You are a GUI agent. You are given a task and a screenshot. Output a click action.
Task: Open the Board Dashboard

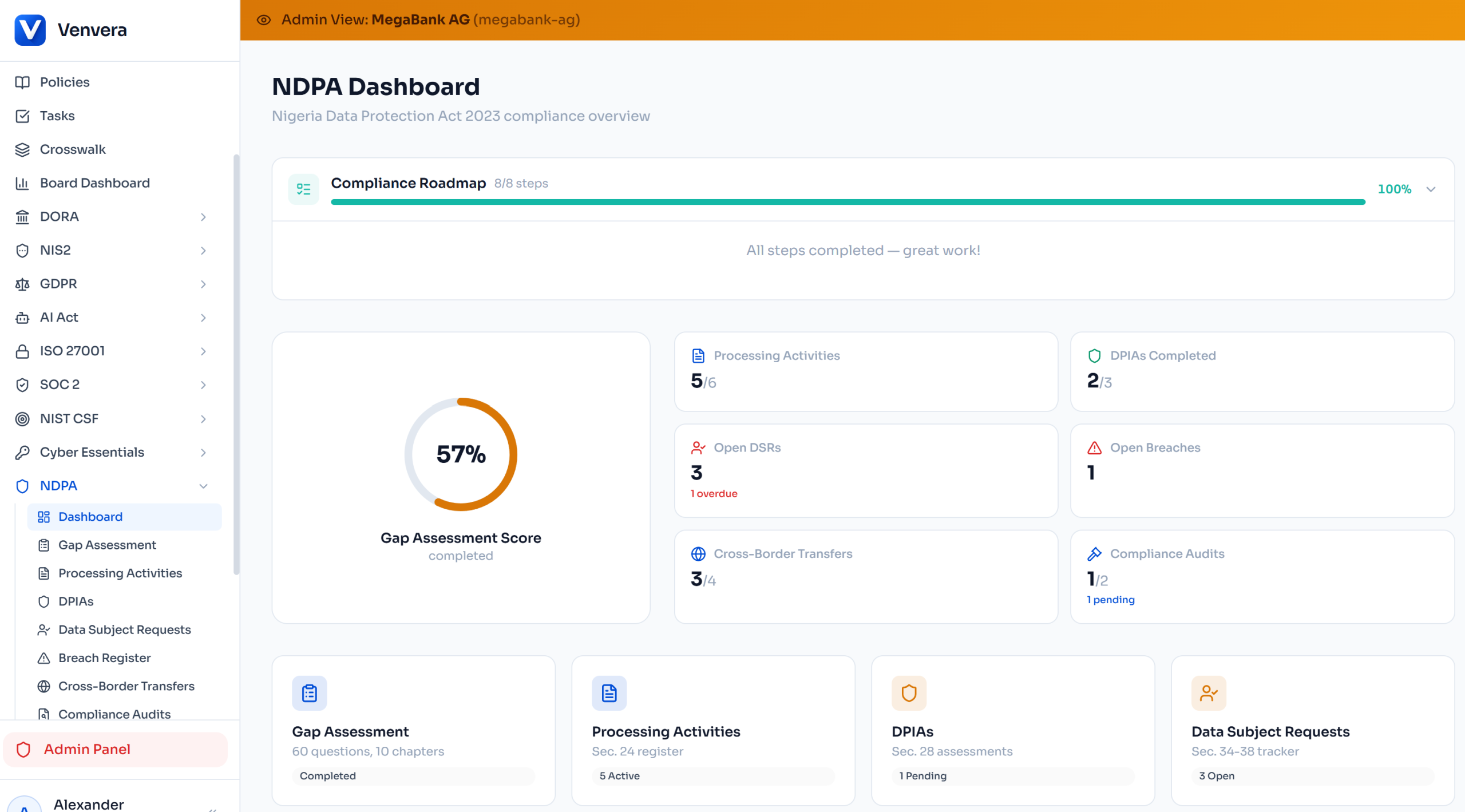(x=93, y=183)
